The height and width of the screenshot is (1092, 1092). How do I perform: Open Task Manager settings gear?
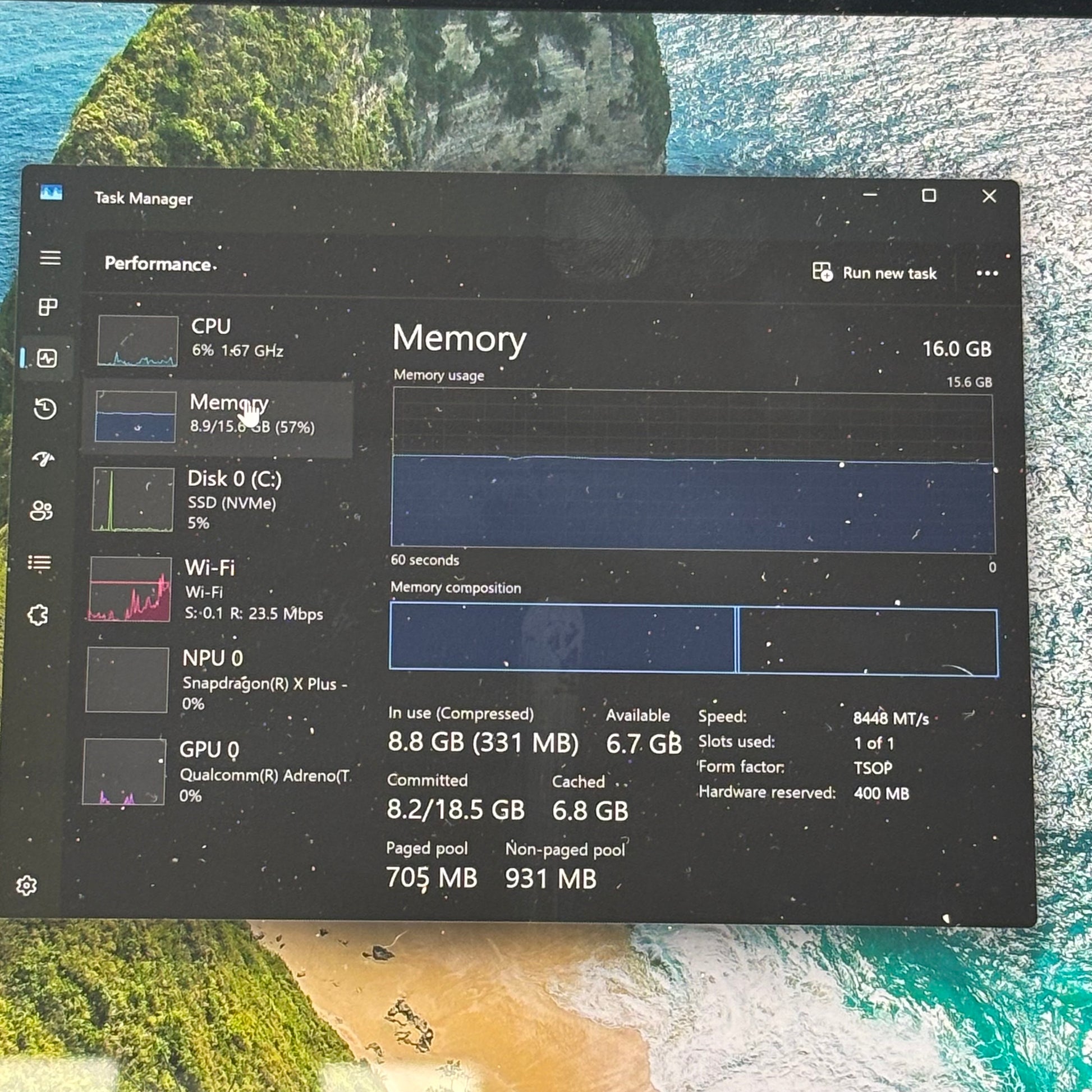pyautogui.click(x=26, y=885)
